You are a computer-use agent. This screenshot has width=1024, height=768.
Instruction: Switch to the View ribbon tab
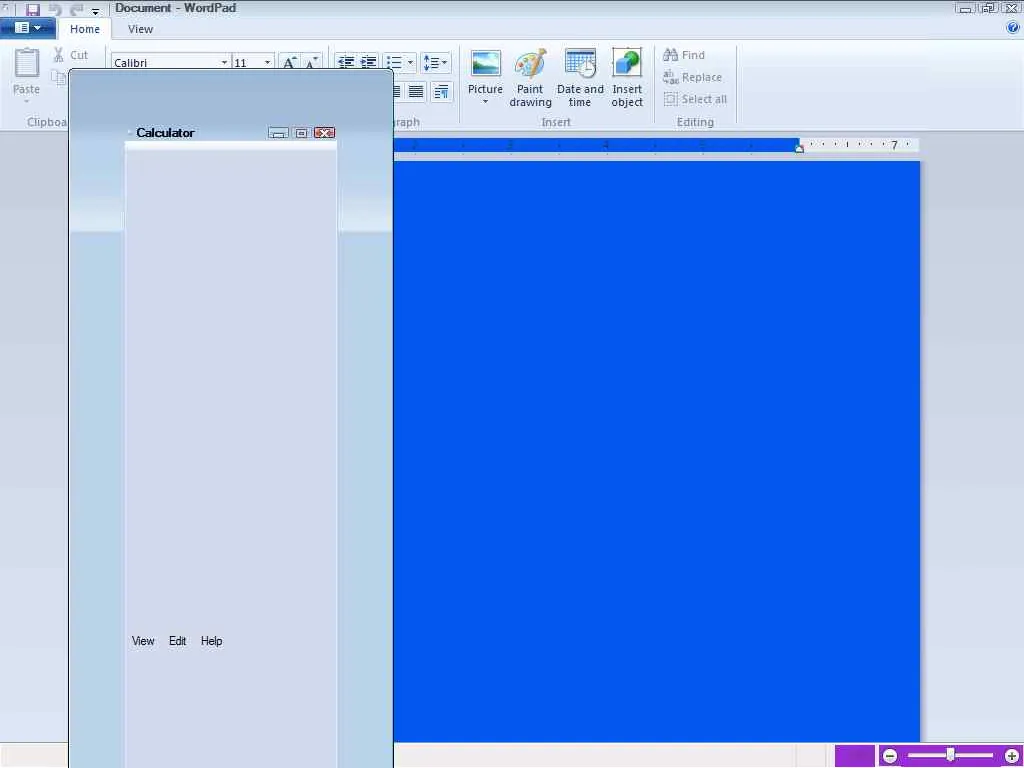tap(140, 29)
